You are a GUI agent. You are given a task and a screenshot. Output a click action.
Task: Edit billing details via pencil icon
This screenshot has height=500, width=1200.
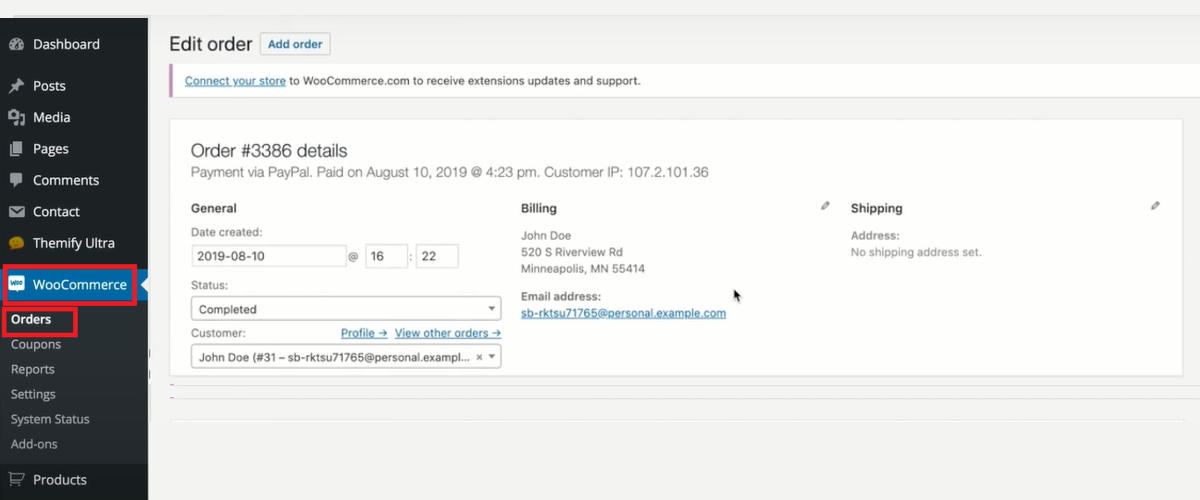[825, 206]
